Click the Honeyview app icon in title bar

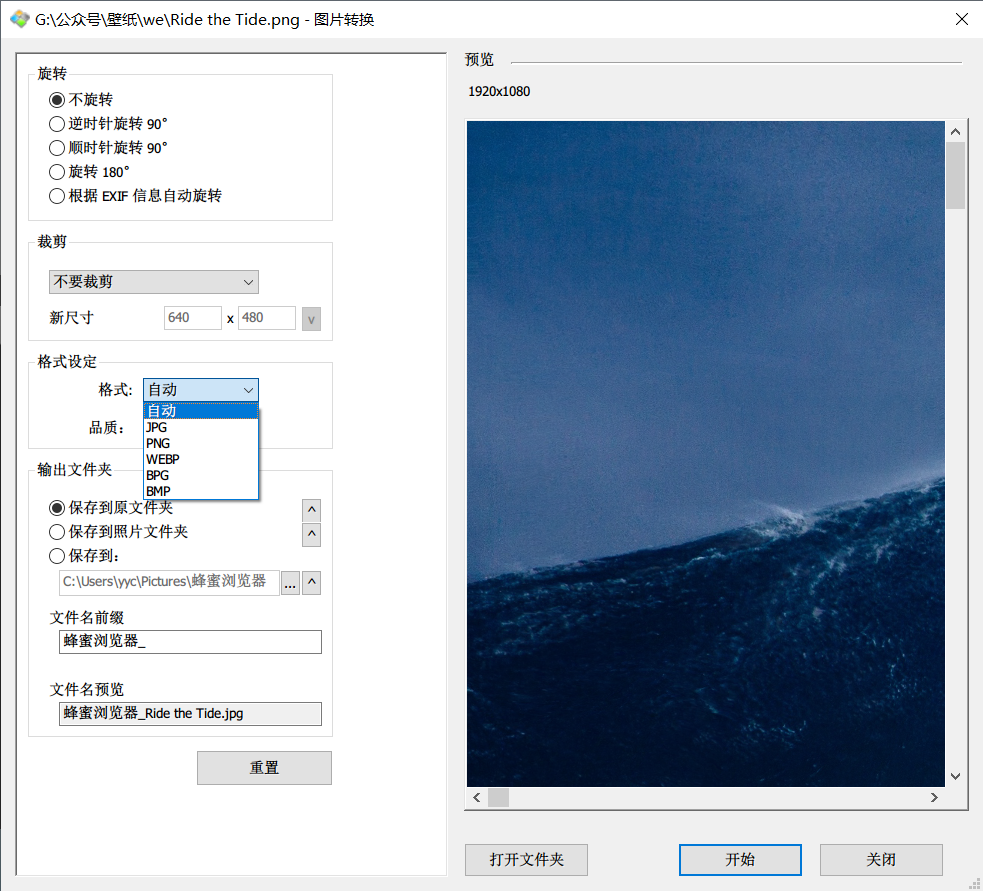[19, 18]
